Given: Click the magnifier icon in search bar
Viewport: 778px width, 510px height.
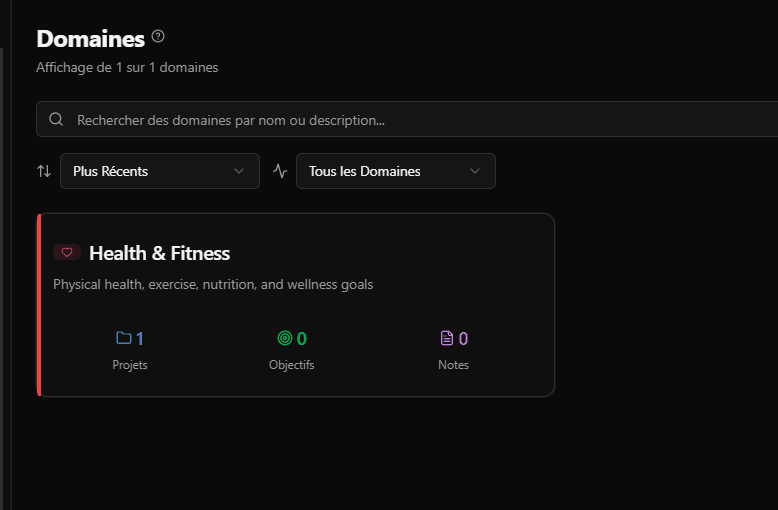Looking at the screenshot, I should click(x=56, y=120).
